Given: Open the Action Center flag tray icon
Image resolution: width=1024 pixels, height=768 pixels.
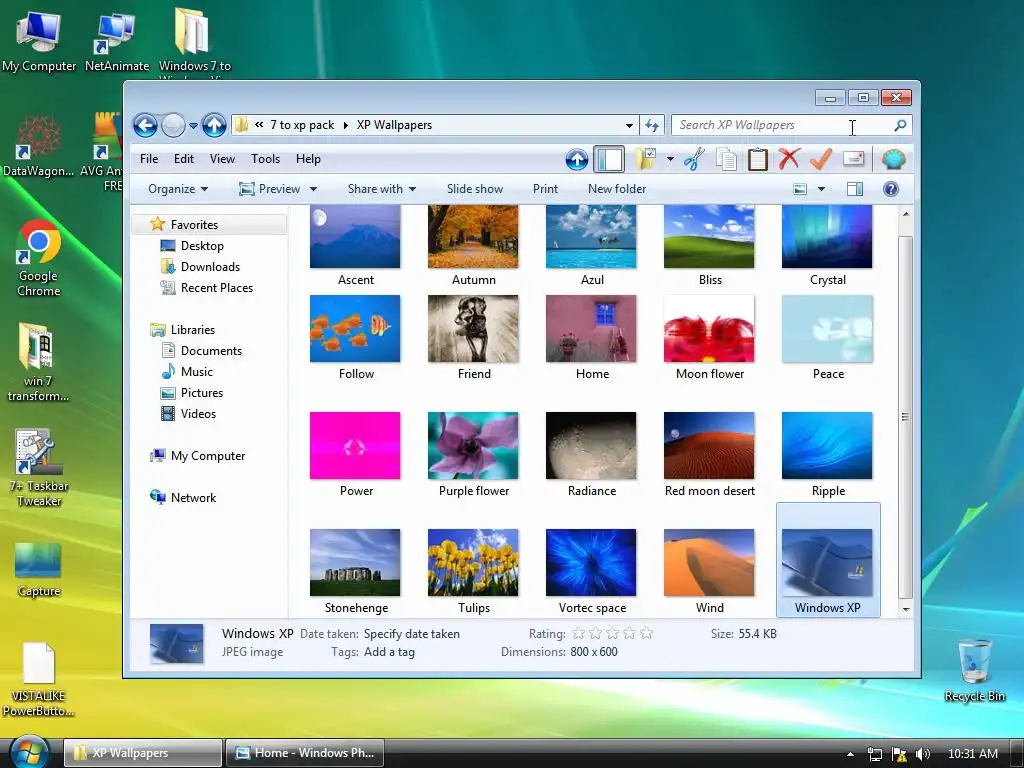Looking at the screenshot, I should pos(899,754).
